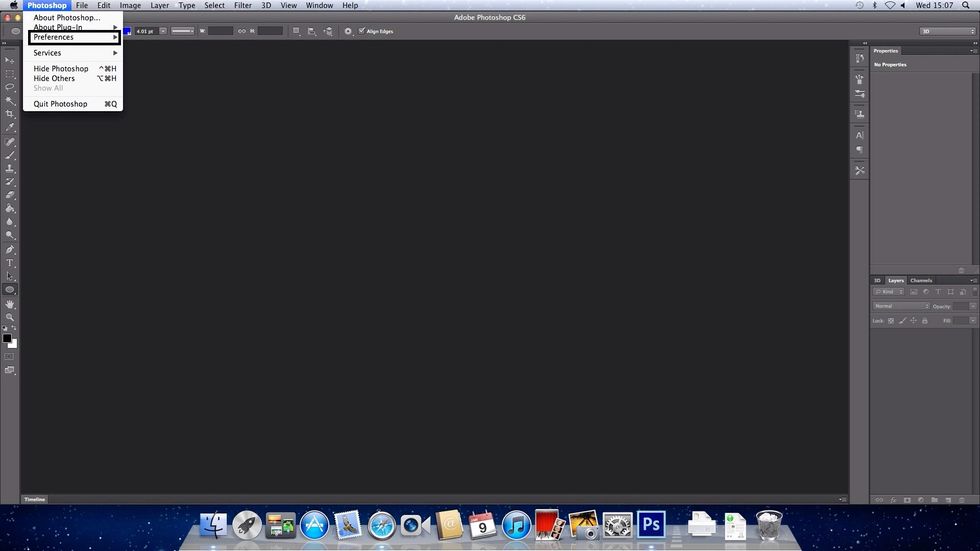Open the Kind filter dropdown
The image size is (980, 551).
tap(889, 292)
